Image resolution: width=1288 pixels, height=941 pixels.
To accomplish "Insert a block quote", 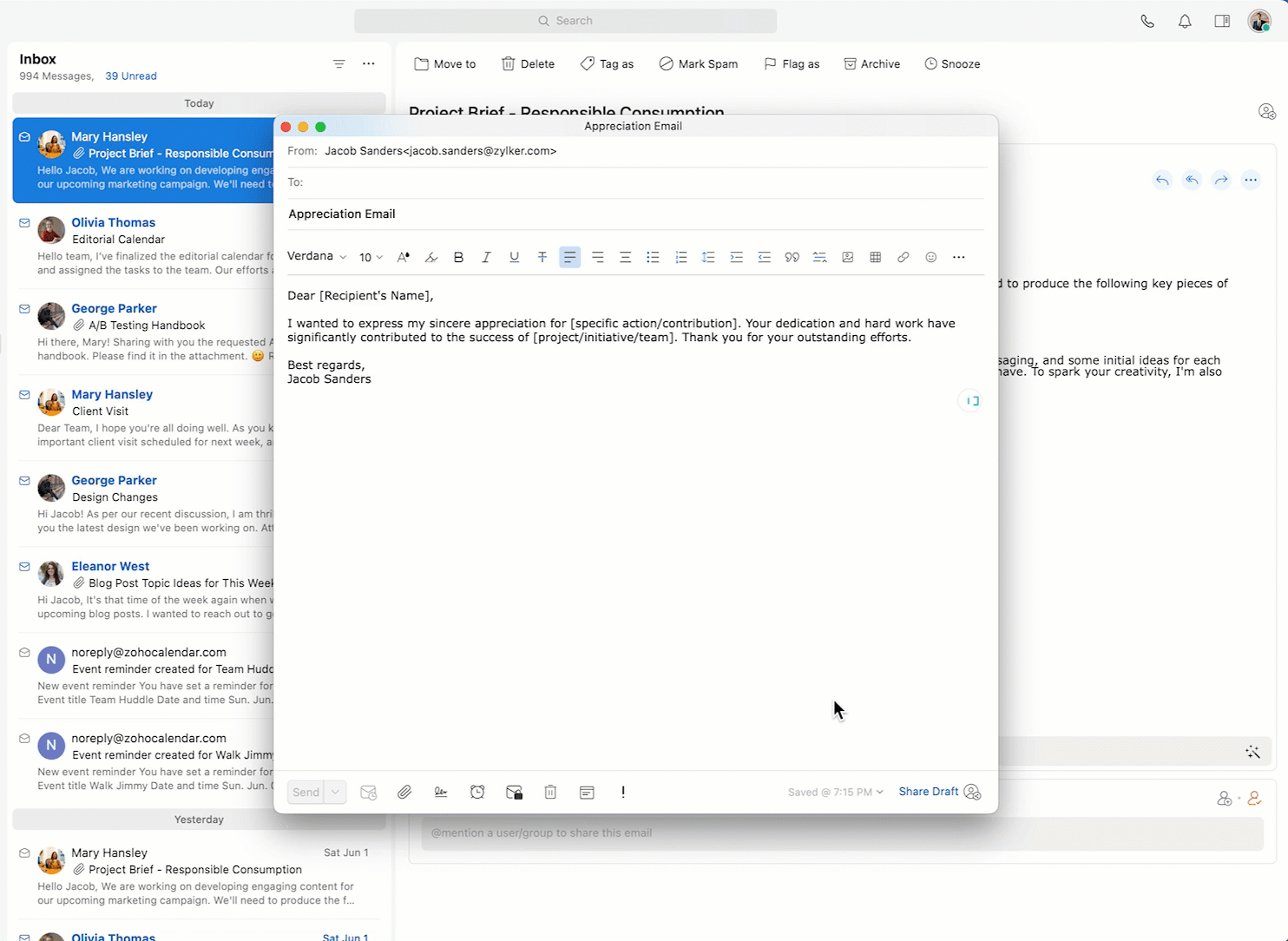I will [x=792, y=257].
